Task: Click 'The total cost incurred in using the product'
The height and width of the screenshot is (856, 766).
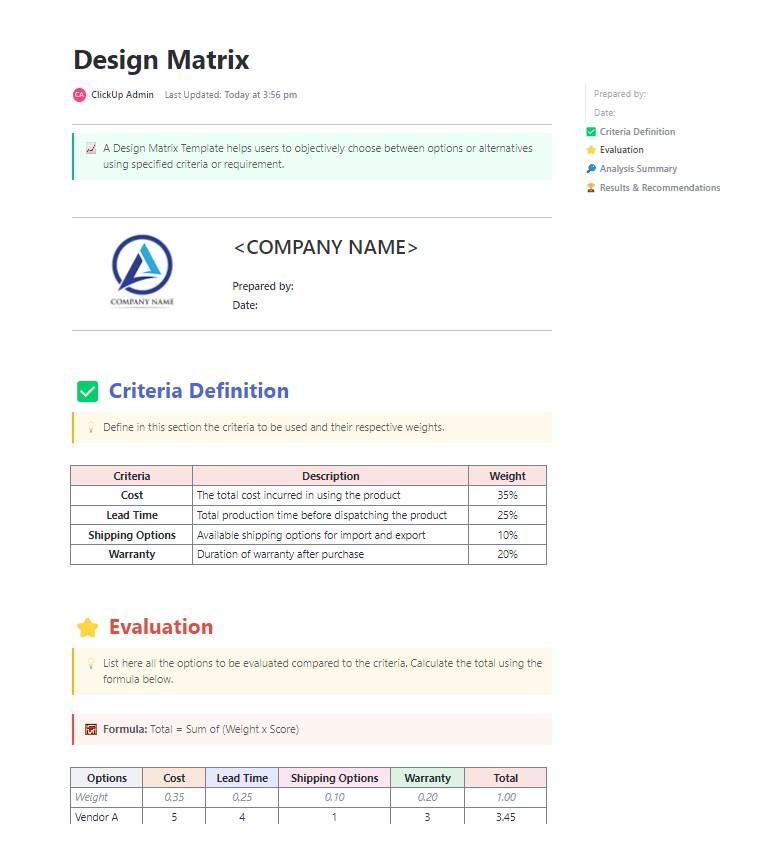Action: point(299,495)
